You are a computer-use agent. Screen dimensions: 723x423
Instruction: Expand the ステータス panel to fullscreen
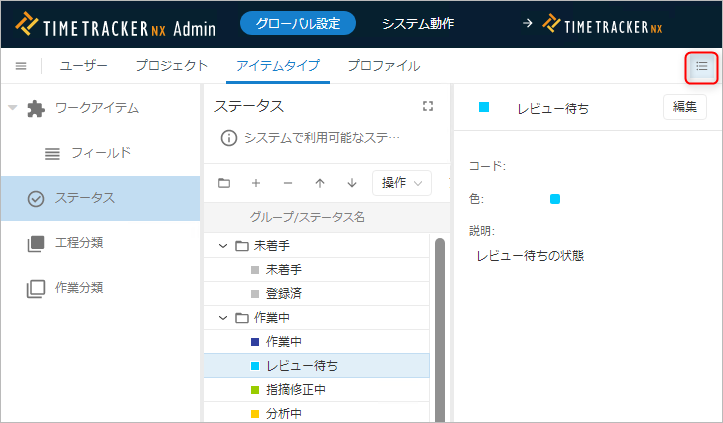click(429, 106)
